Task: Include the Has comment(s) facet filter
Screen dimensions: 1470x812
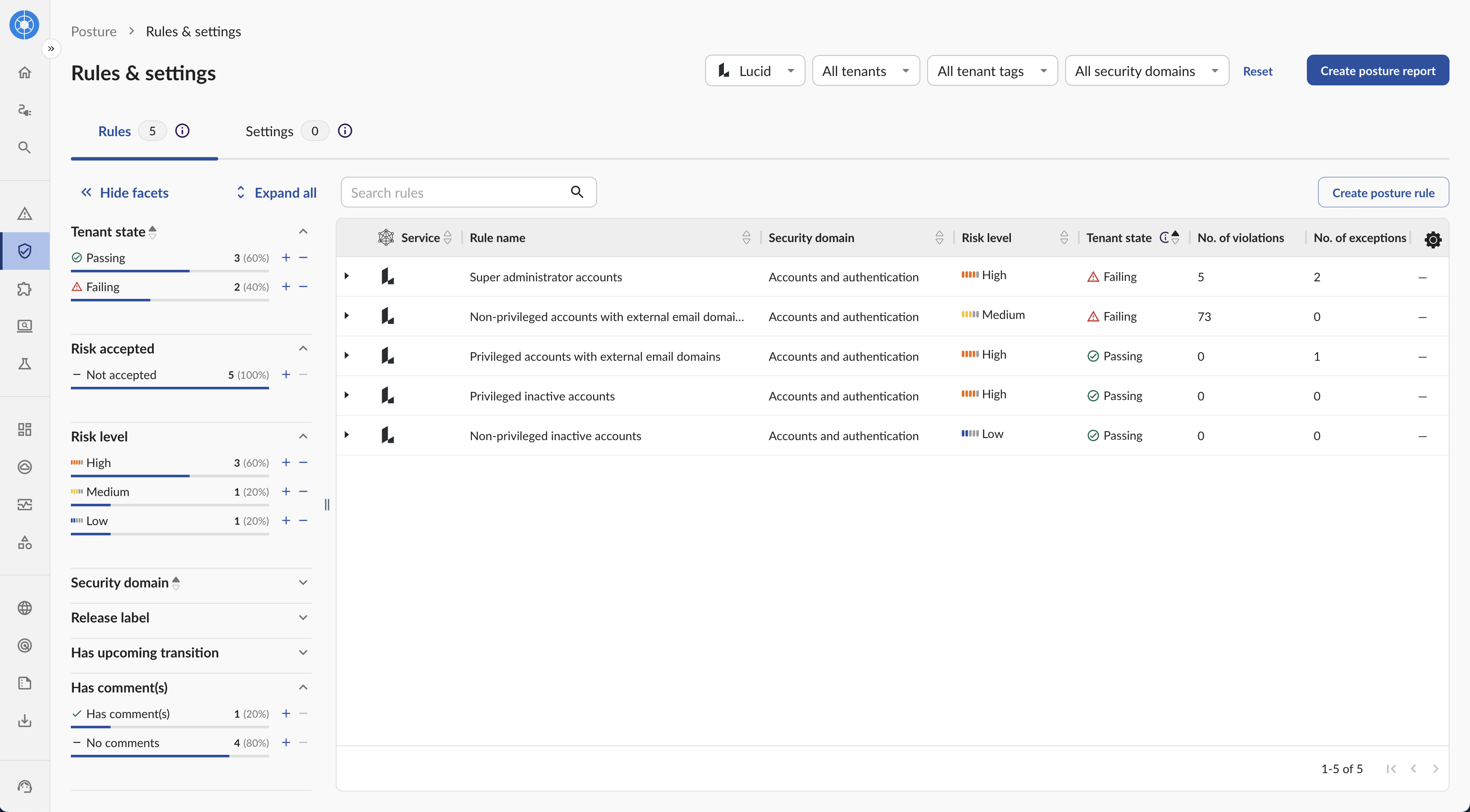Action: point(286,713)
